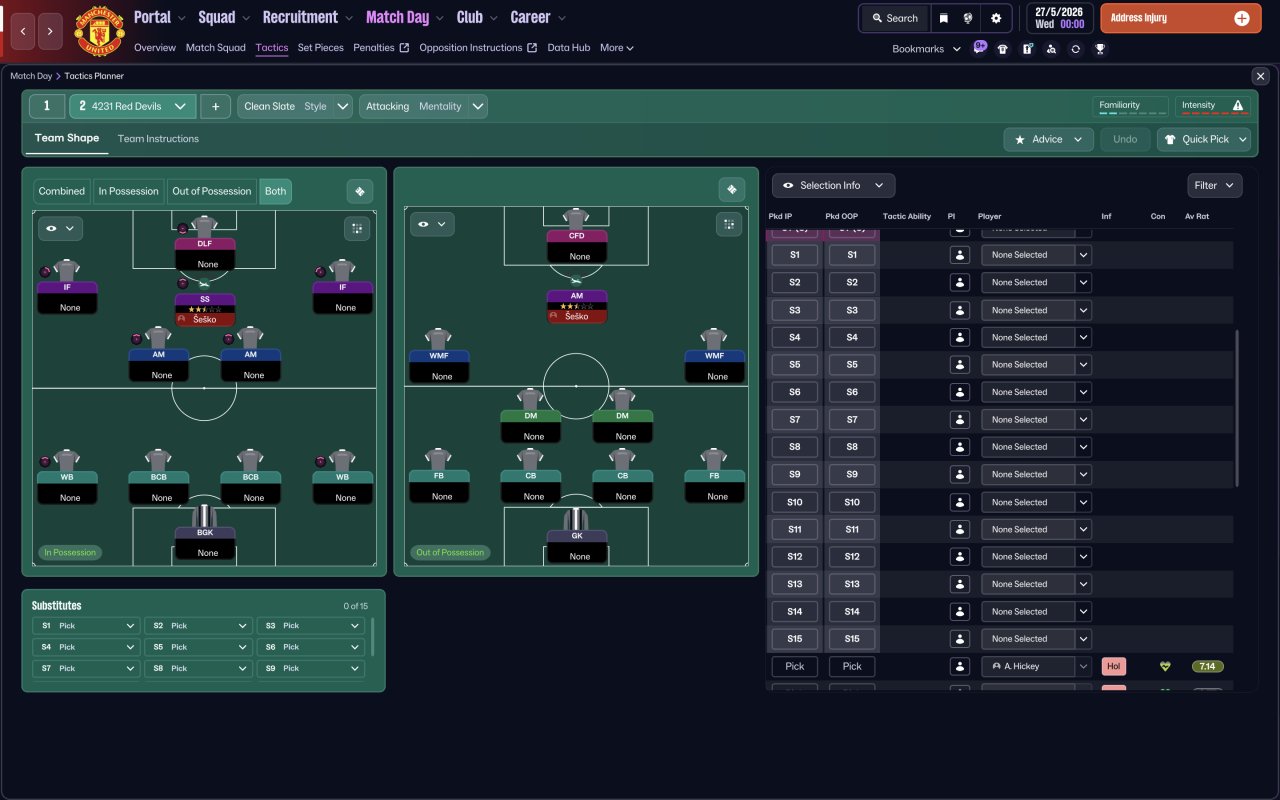
Task: Switch the pitch view to Out of Possession
Action: [x=212, y=191]
